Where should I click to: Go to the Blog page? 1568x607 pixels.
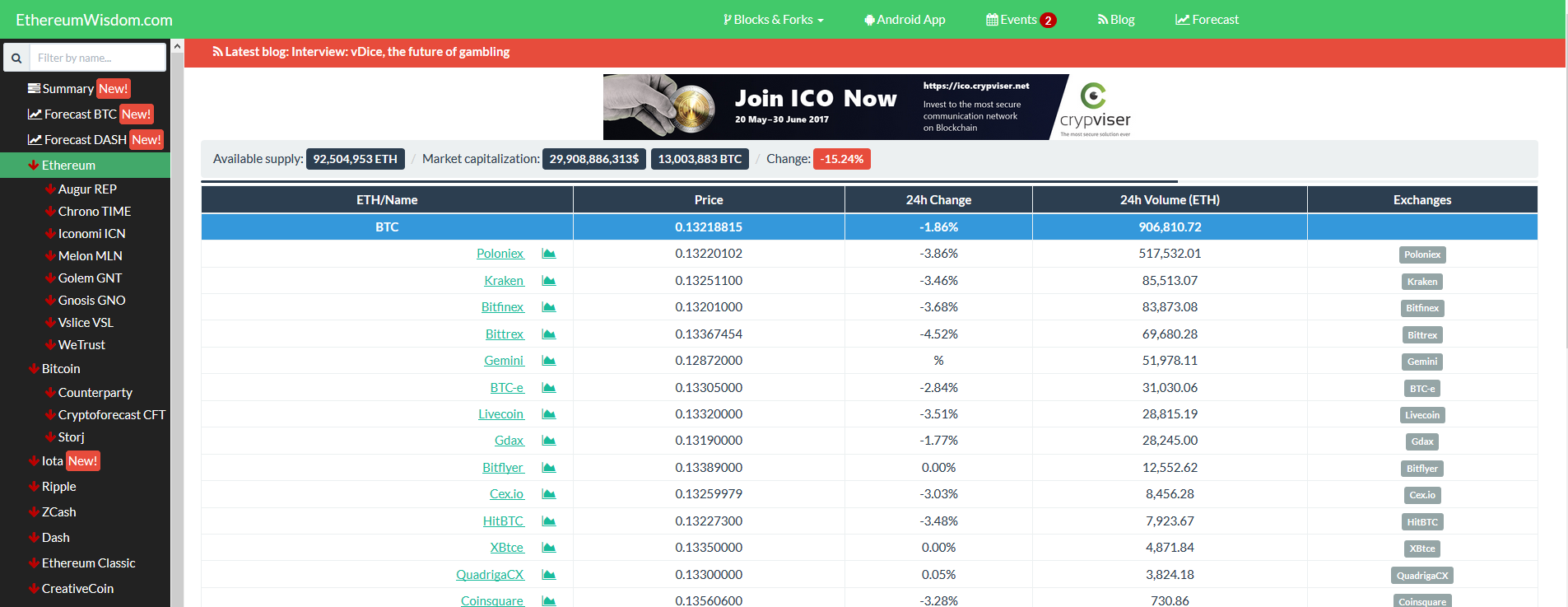pos(1116,20)
